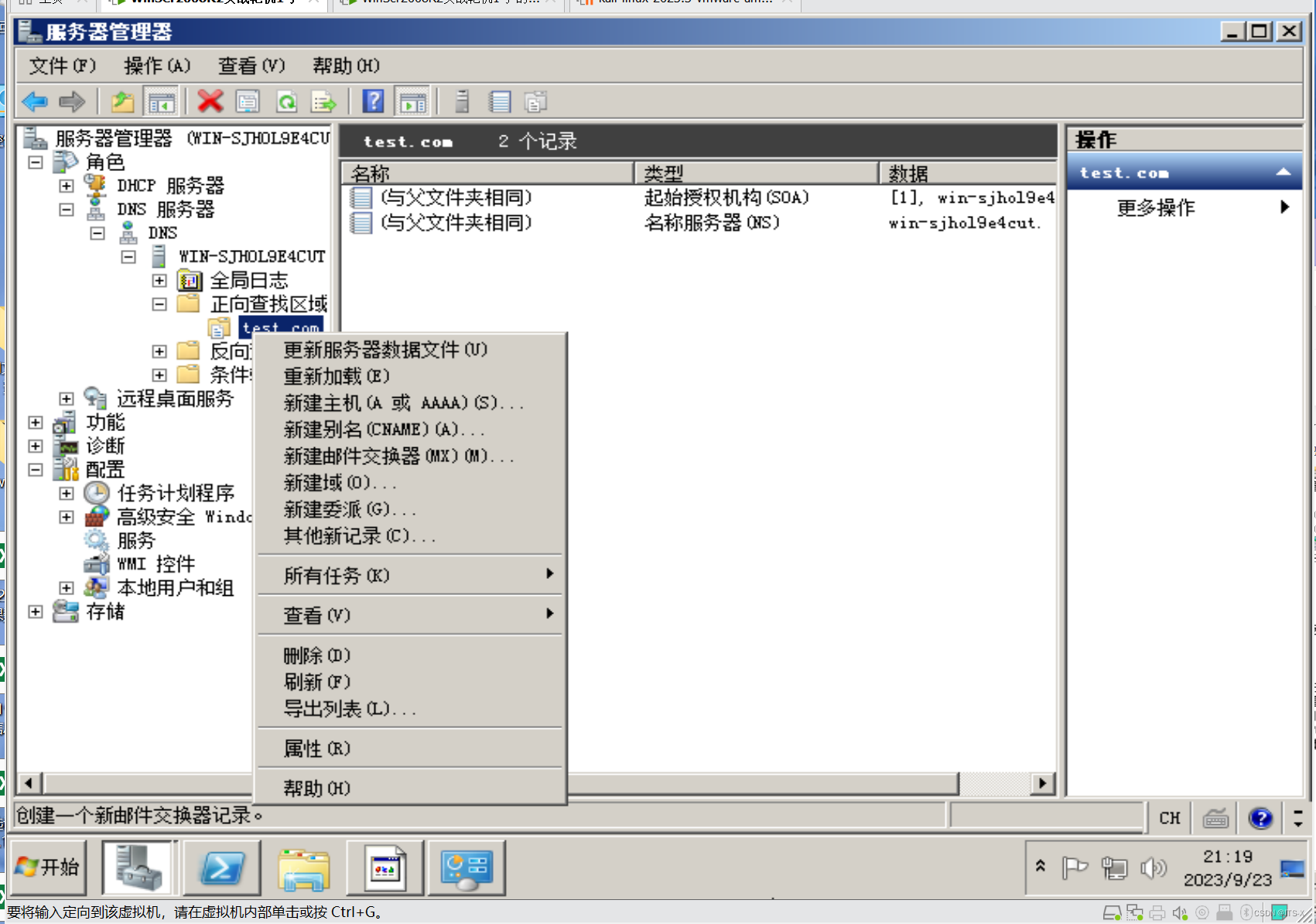Collapse the 正向查找区域 node
The width and height of the screenshot is (1316, 924).
click(159, 304)
